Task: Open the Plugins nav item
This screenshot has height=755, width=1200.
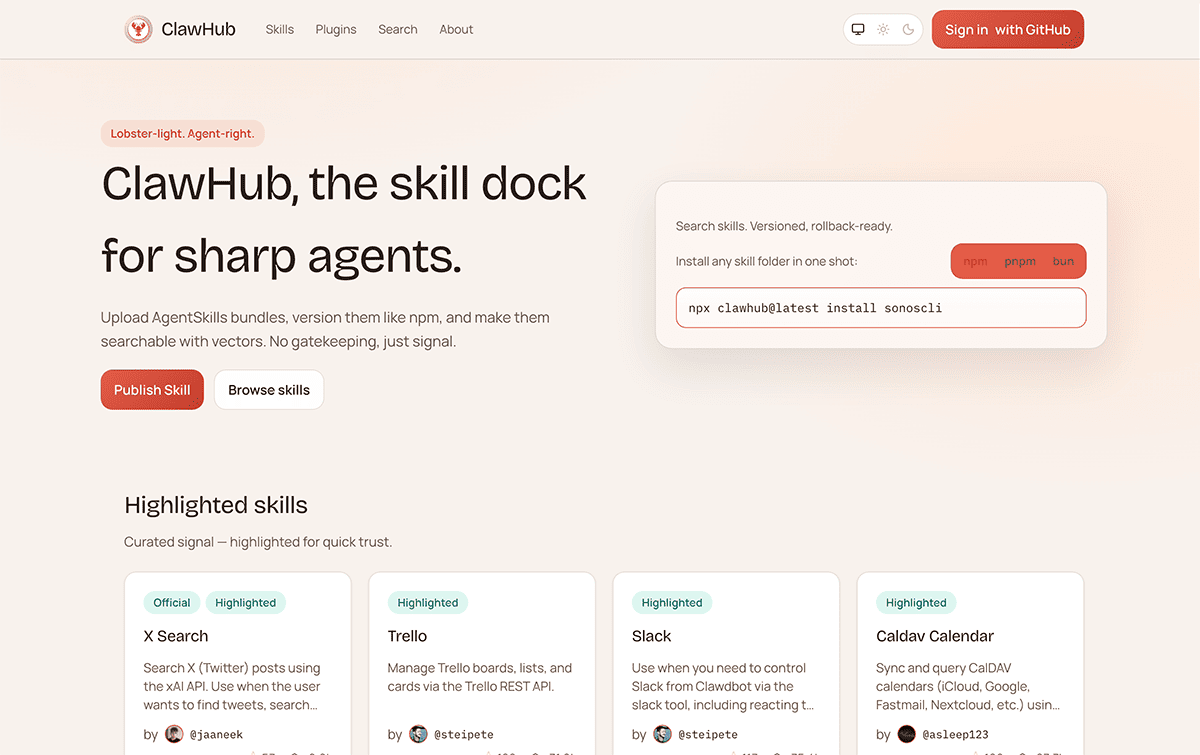Action: [x=336, y=30]
